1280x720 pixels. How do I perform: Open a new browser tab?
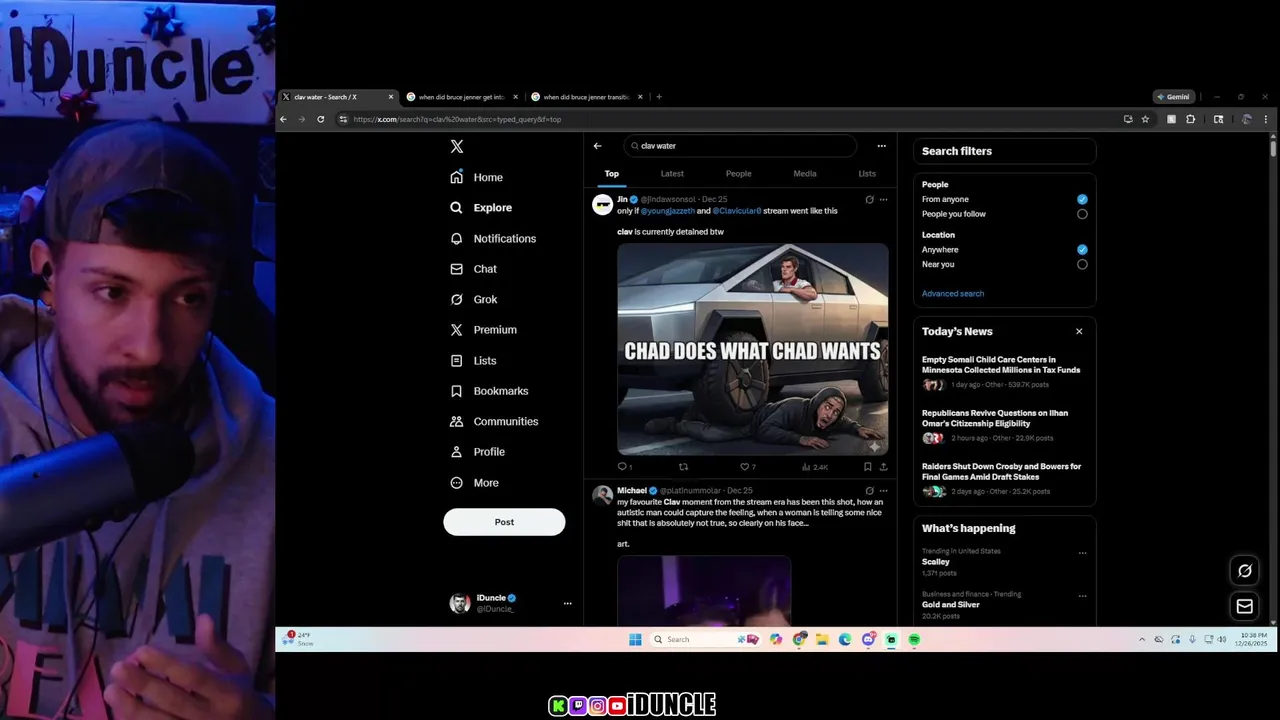[x=659, y=97]
